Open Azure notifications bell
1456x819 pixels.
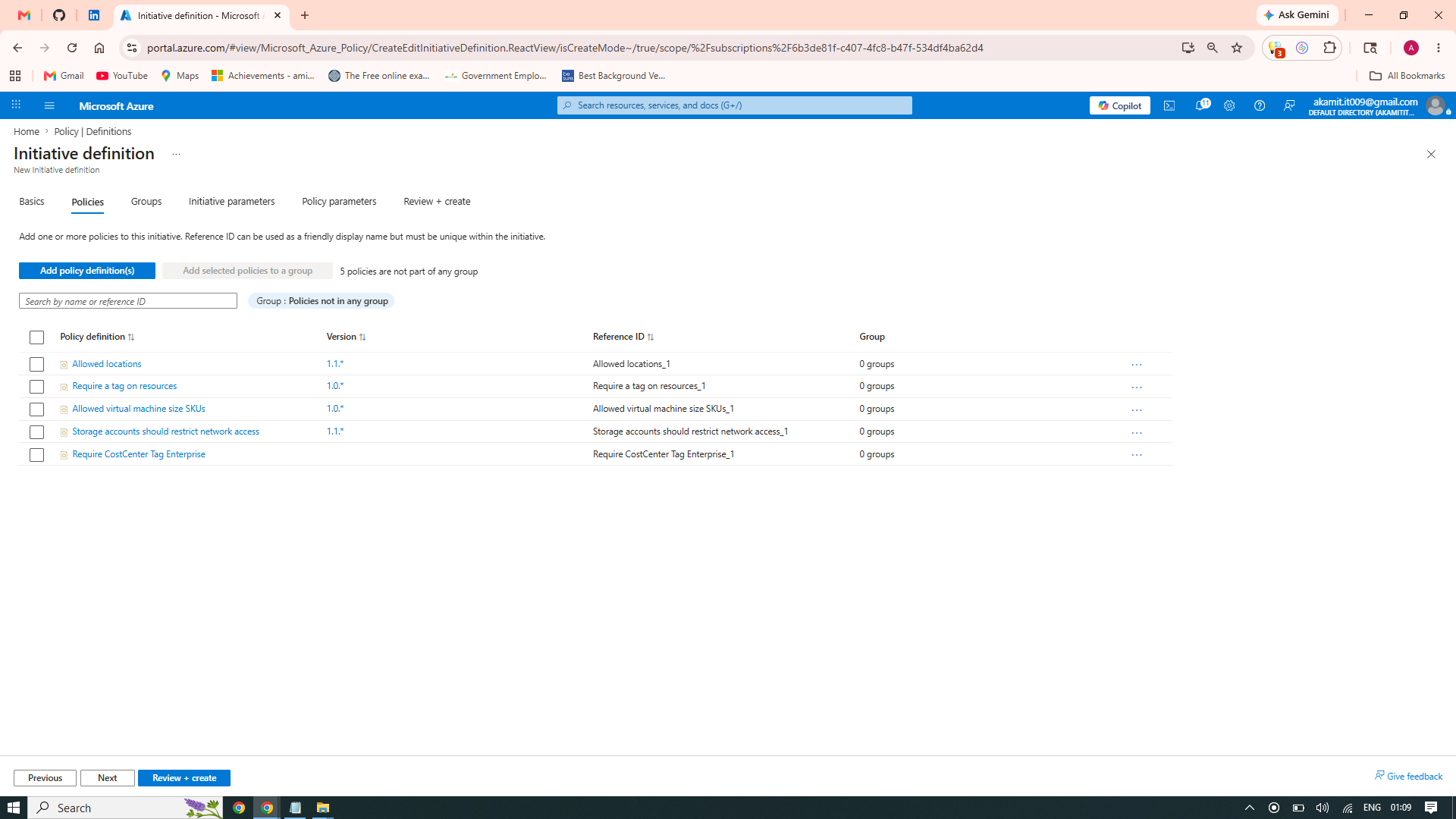pos(1201,105)
